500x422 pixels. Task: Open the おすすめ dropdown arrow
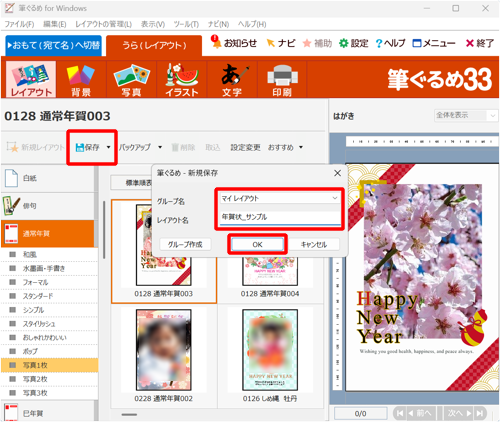tap(301, 147)
